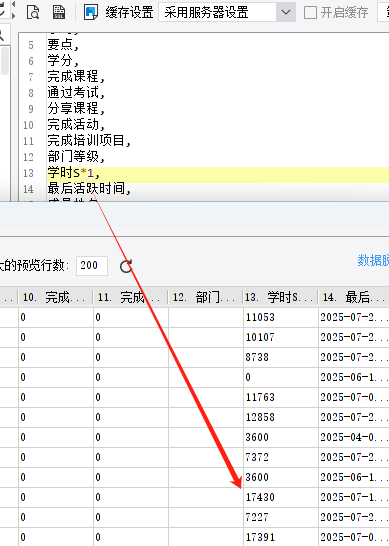389x546 pixels.
Task: Click SQL line 完成活动,
Action: point(76,125)
